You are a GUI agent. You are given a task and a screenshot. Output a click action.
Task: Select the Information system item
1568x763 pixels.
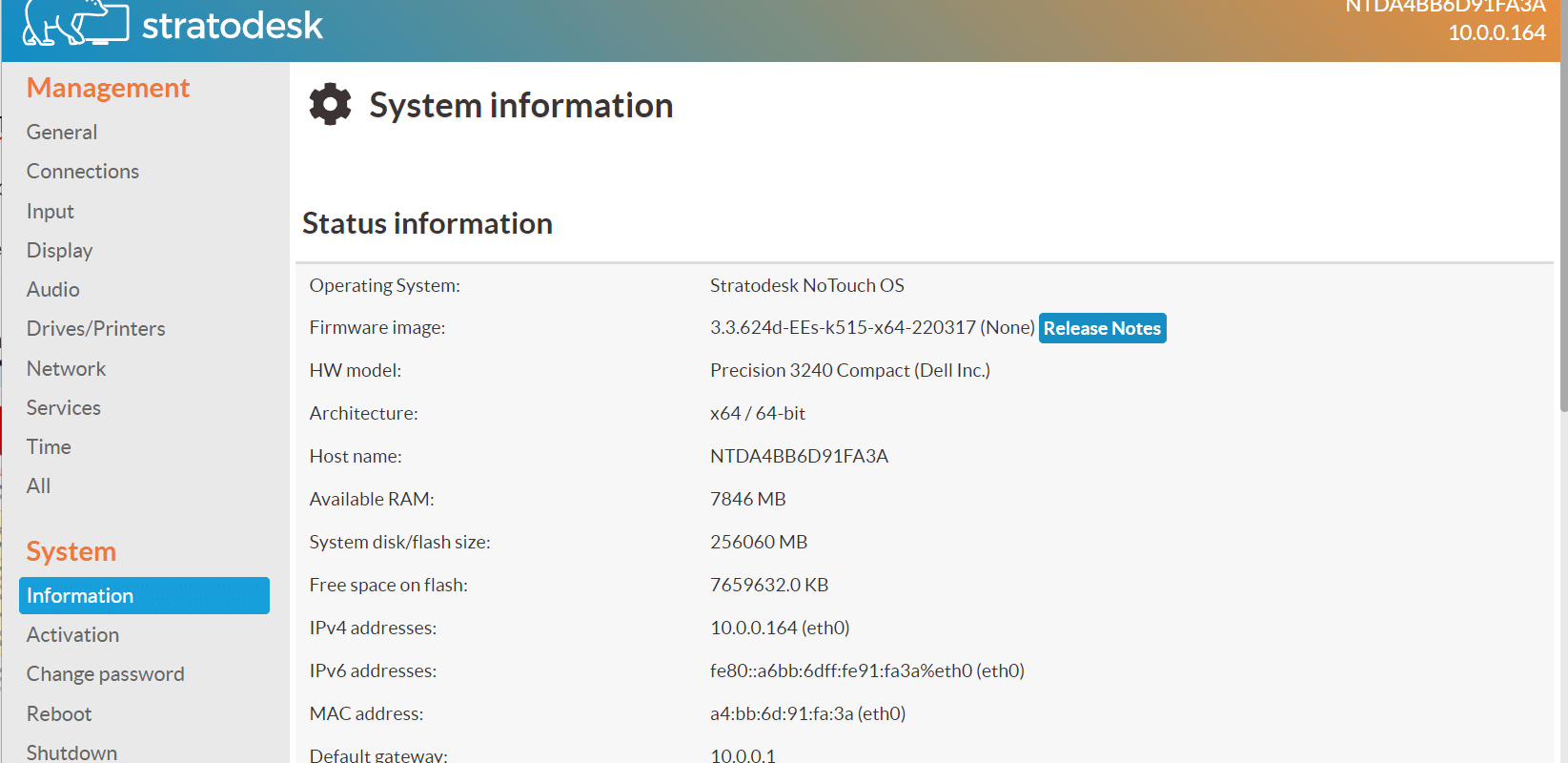tap(144, 595)
